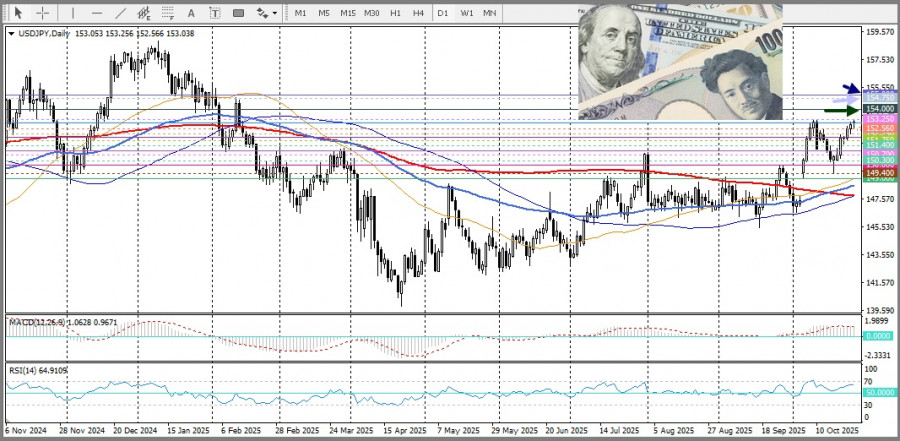Click the MACD 0.0000 level label

click(x=878, y=336)
